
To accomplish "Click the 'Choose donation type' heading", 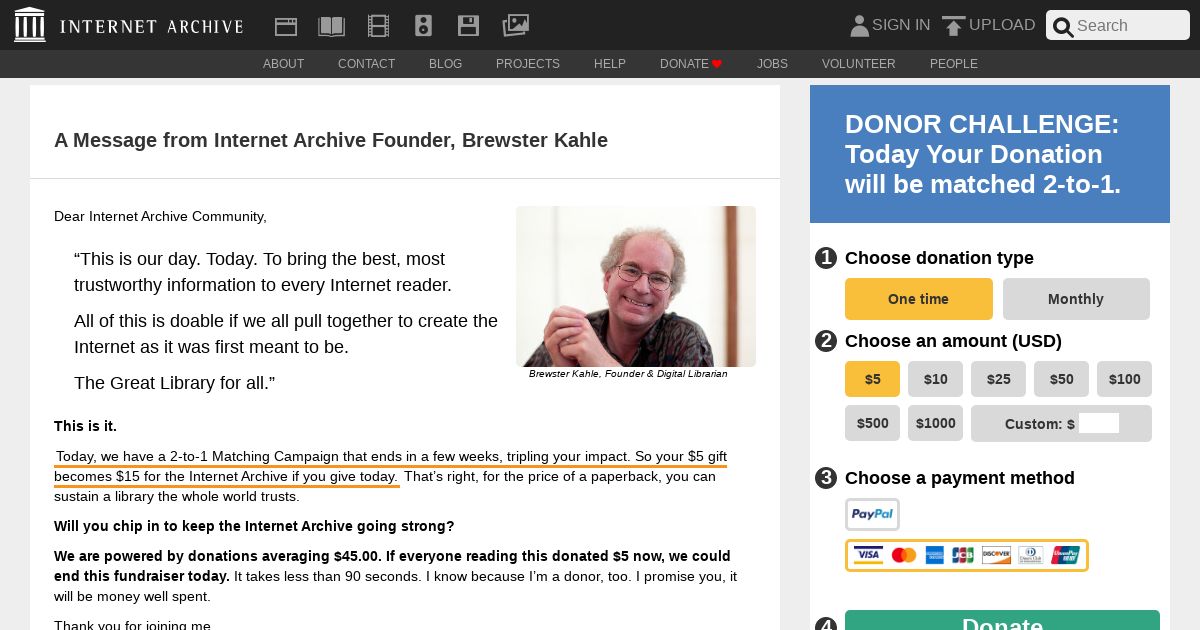I will (939, 258).
